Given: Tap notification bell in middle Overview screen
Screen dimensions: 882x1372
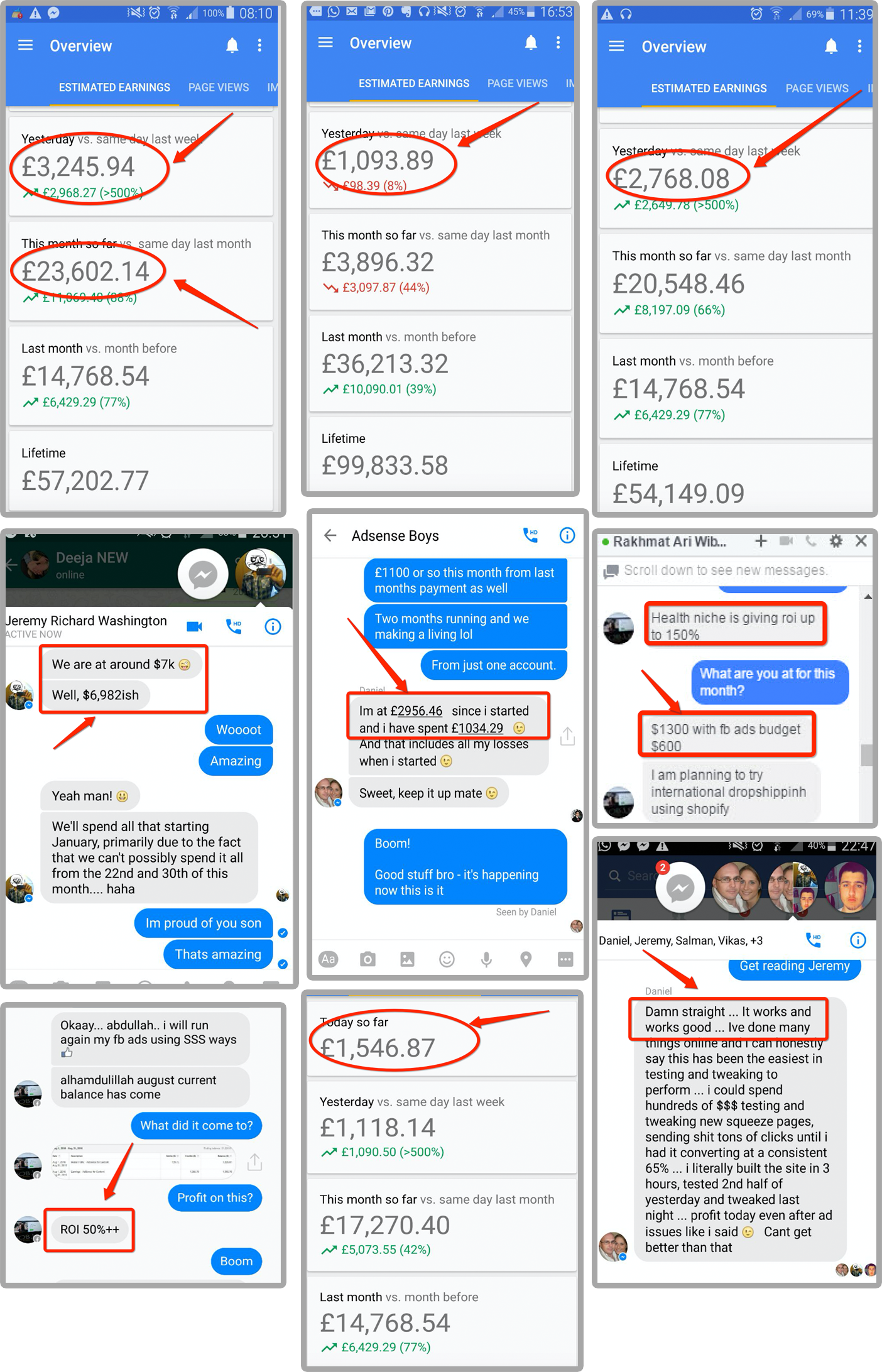Looking at the screenshot, I should point(531,43).
